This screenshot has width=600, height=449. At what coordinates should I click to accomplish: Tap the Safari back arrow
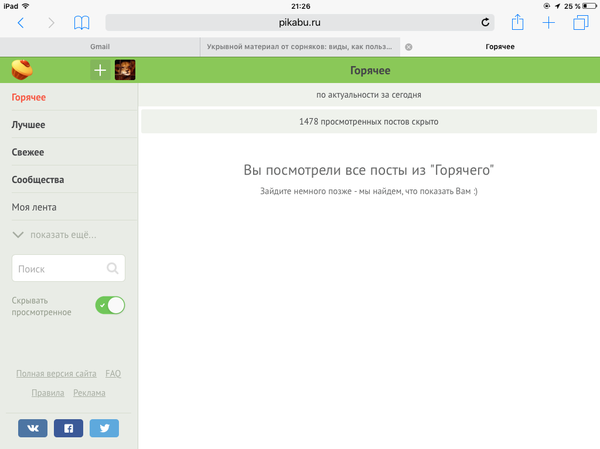22,22
